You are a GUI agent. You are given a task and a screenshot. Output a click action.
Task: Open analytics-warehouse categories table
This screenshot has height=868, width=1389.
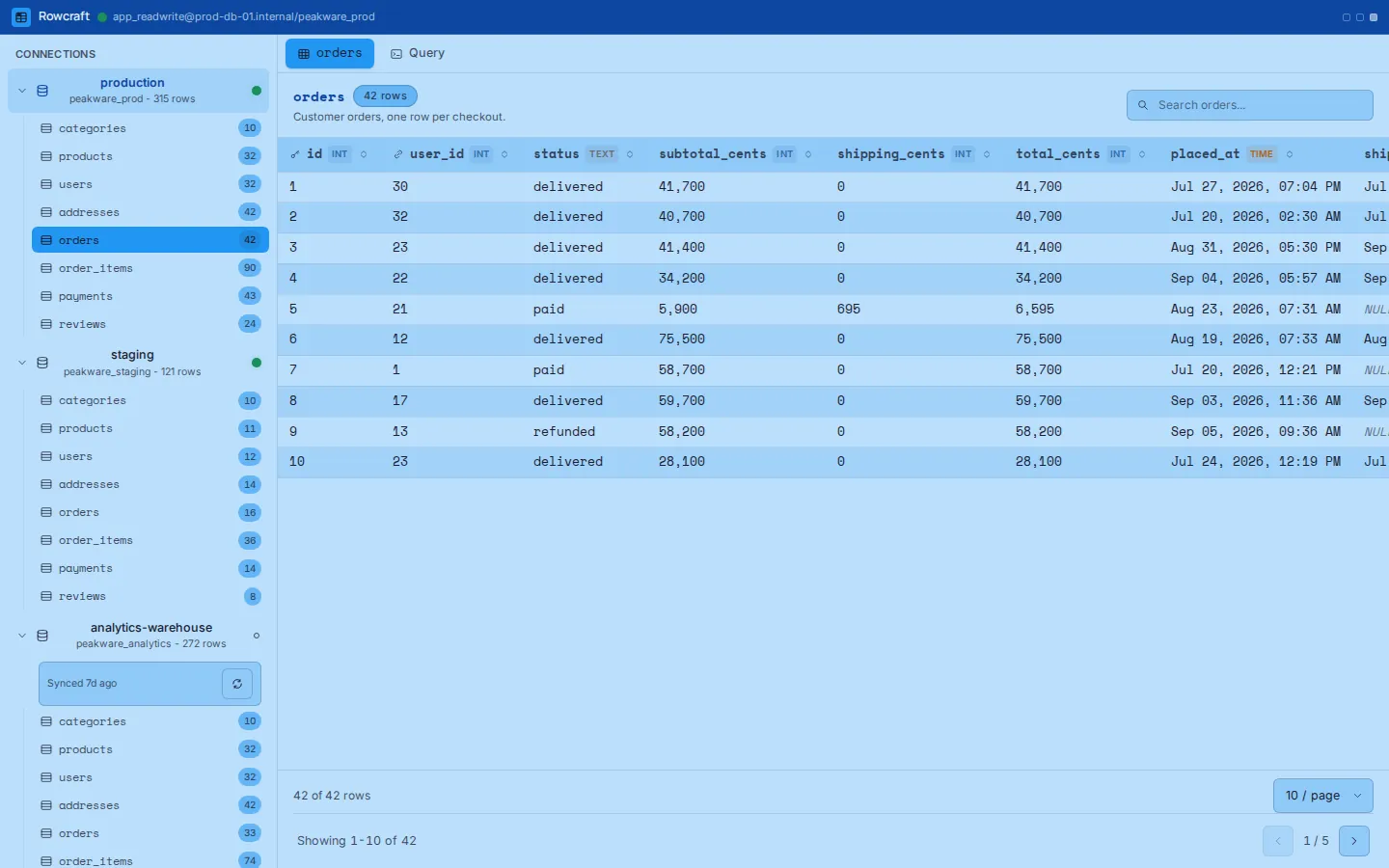tap(150, 721)
